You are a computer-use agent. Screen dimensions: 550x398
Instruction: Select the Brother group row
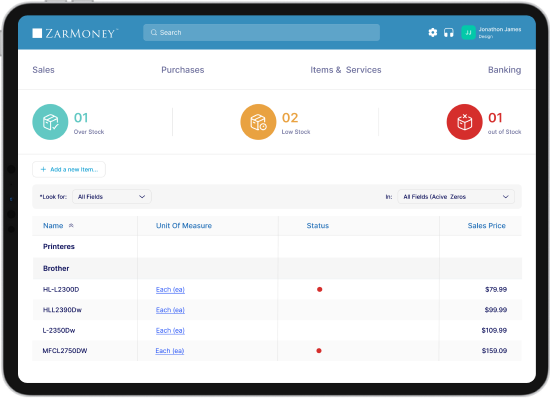[277, 268]
